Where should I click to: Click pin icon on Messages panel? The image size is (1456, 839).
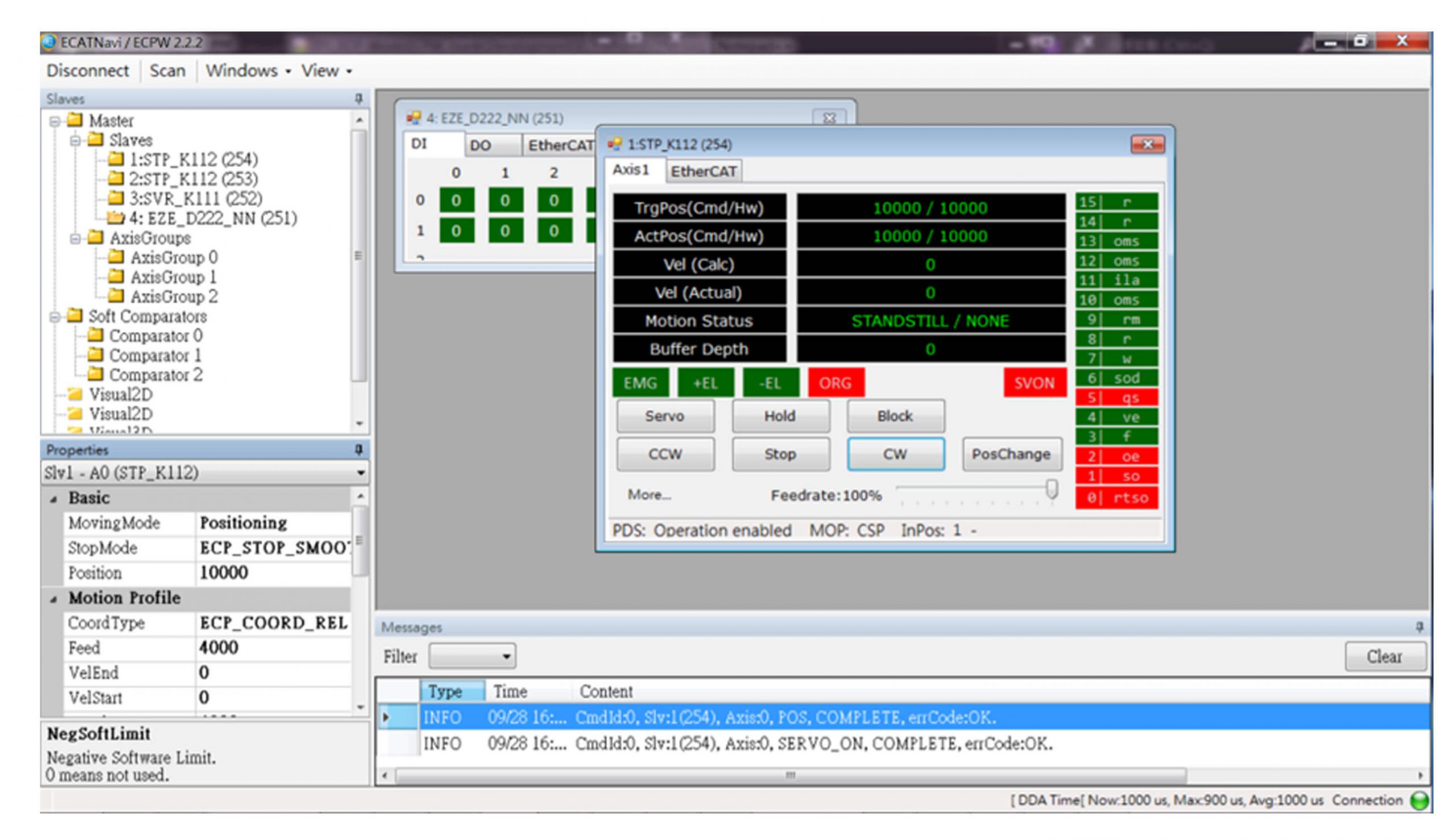(1419, 626)
